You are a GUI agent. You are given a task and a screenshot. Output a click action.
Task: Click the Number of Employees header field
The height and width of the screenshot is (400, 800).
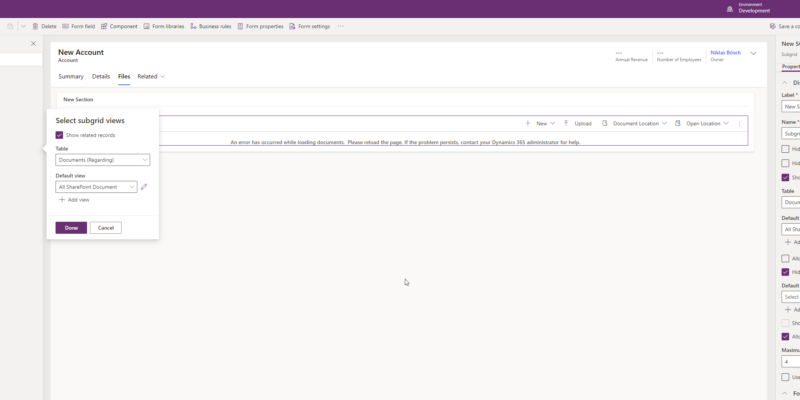tap(679, 56)
